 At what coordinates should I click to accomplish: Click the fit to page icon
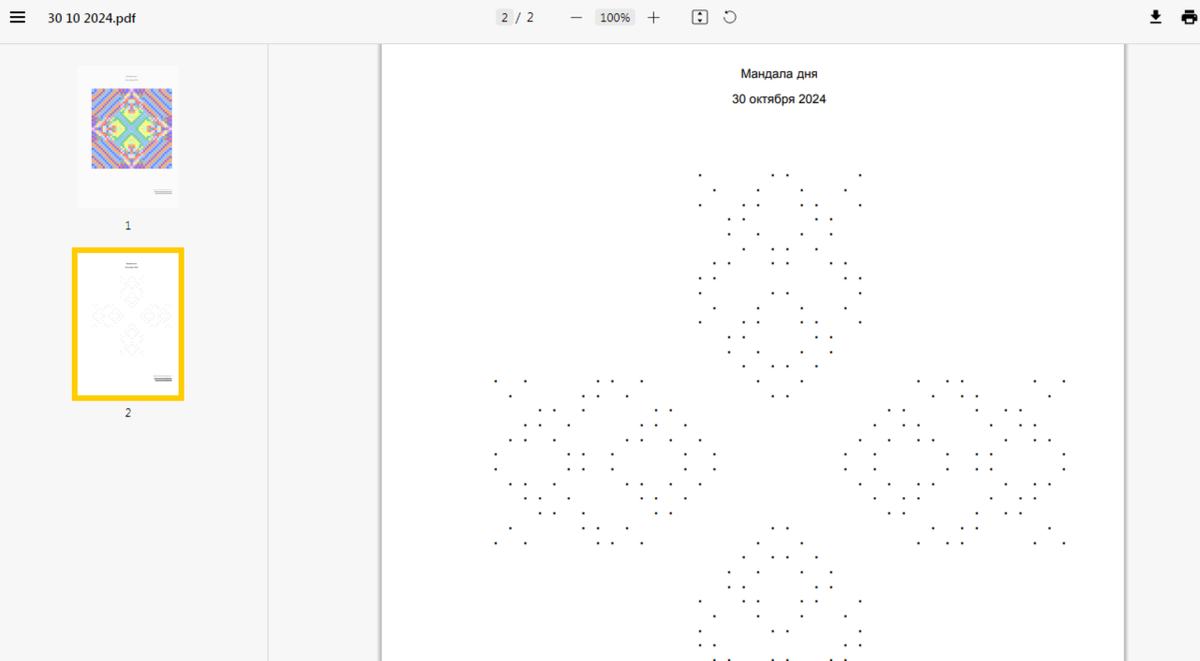700,17
